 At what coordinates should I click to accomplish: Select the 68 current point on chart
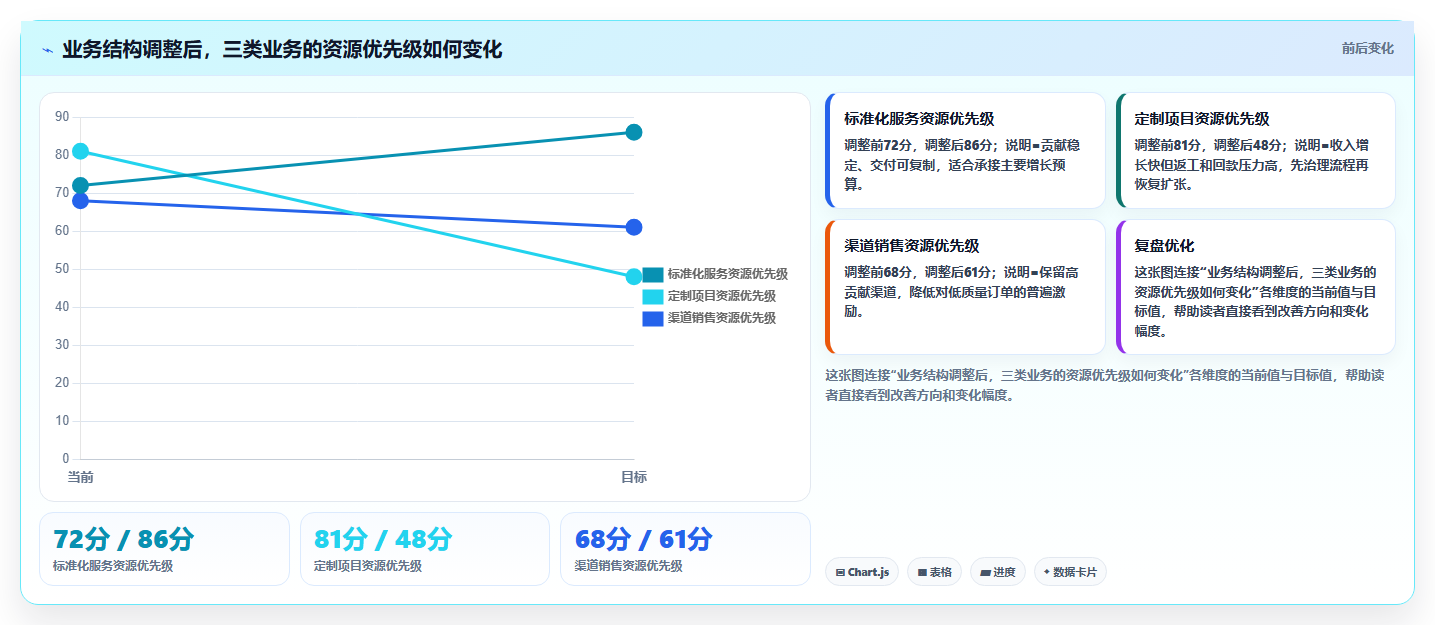coord(80,201)
